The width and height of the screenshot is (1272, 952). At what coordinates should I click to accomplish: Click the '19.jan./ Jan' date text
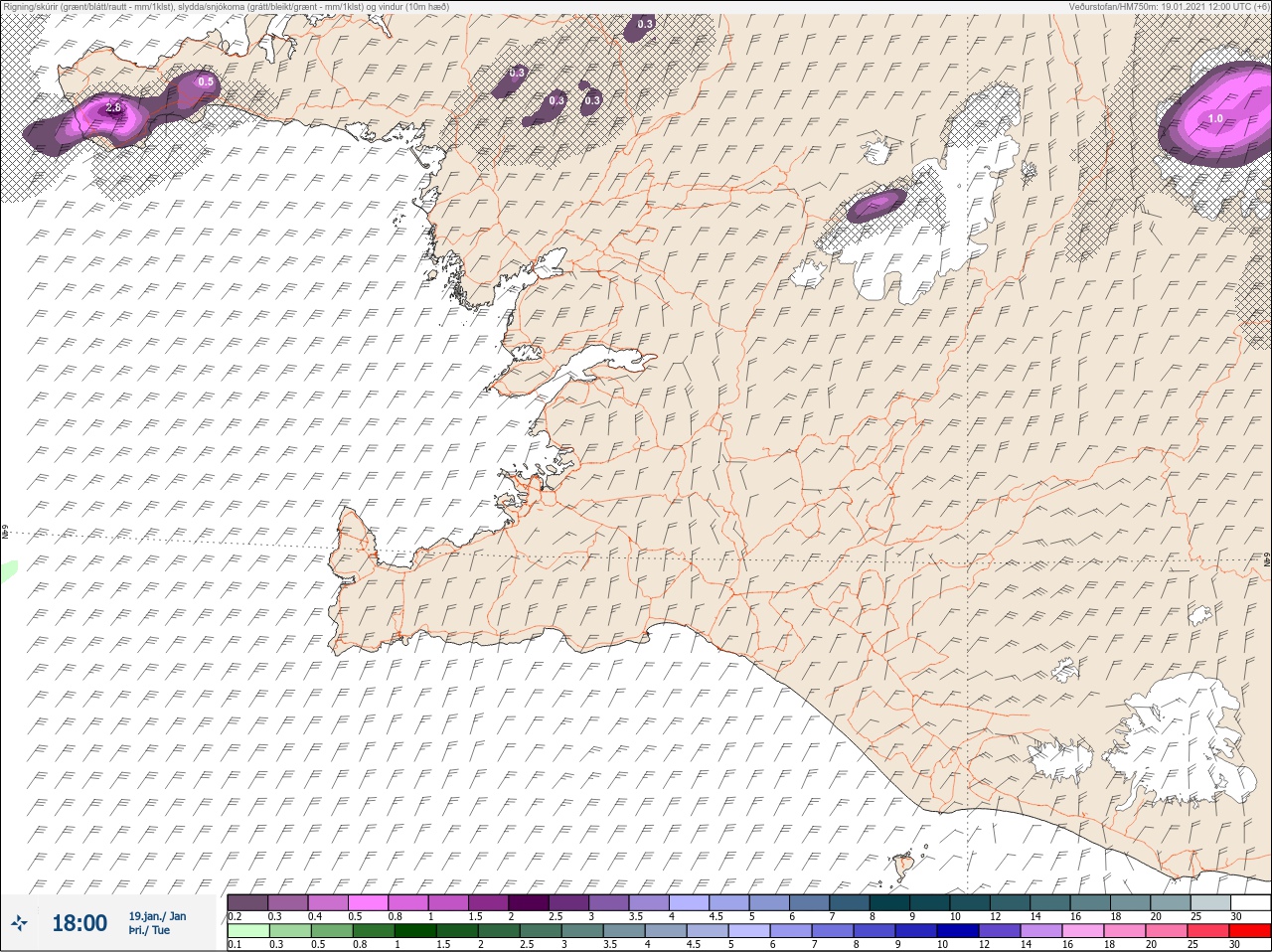pyautogui.click(x=157, y=916)
